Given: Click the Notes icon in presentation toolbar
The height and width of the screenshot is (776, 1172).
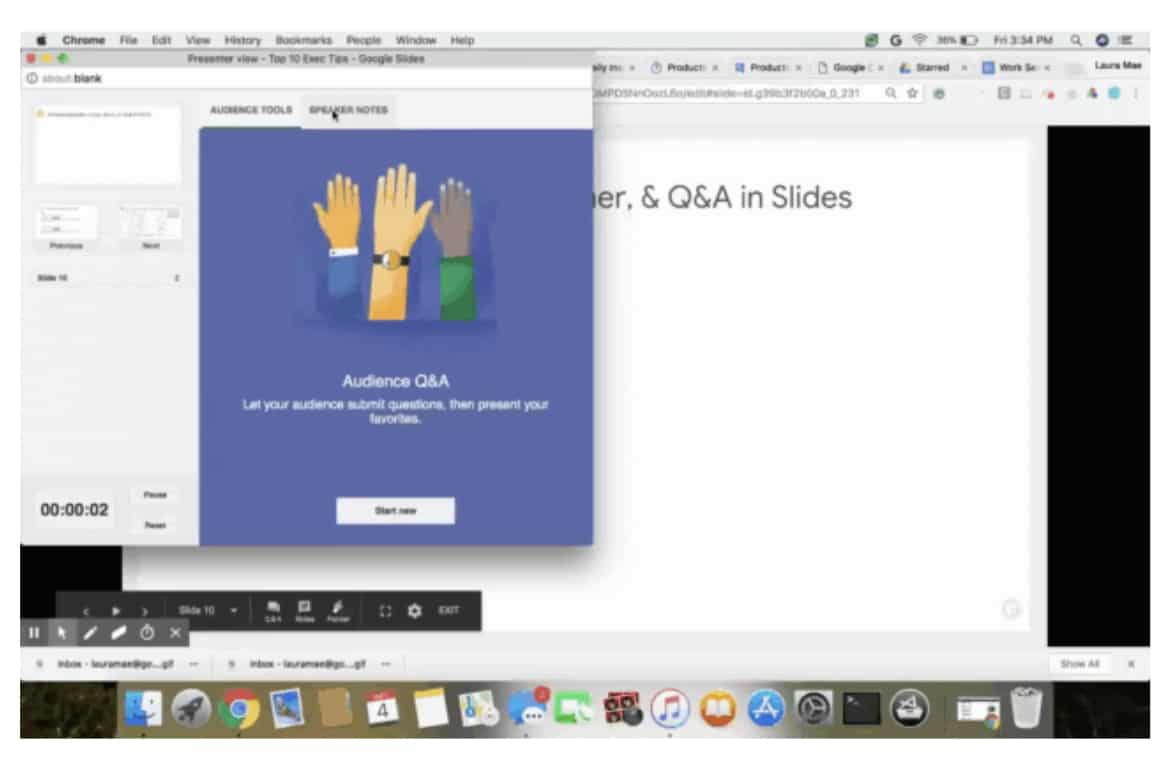Looking at the screenshot, I should click(305, 611).
